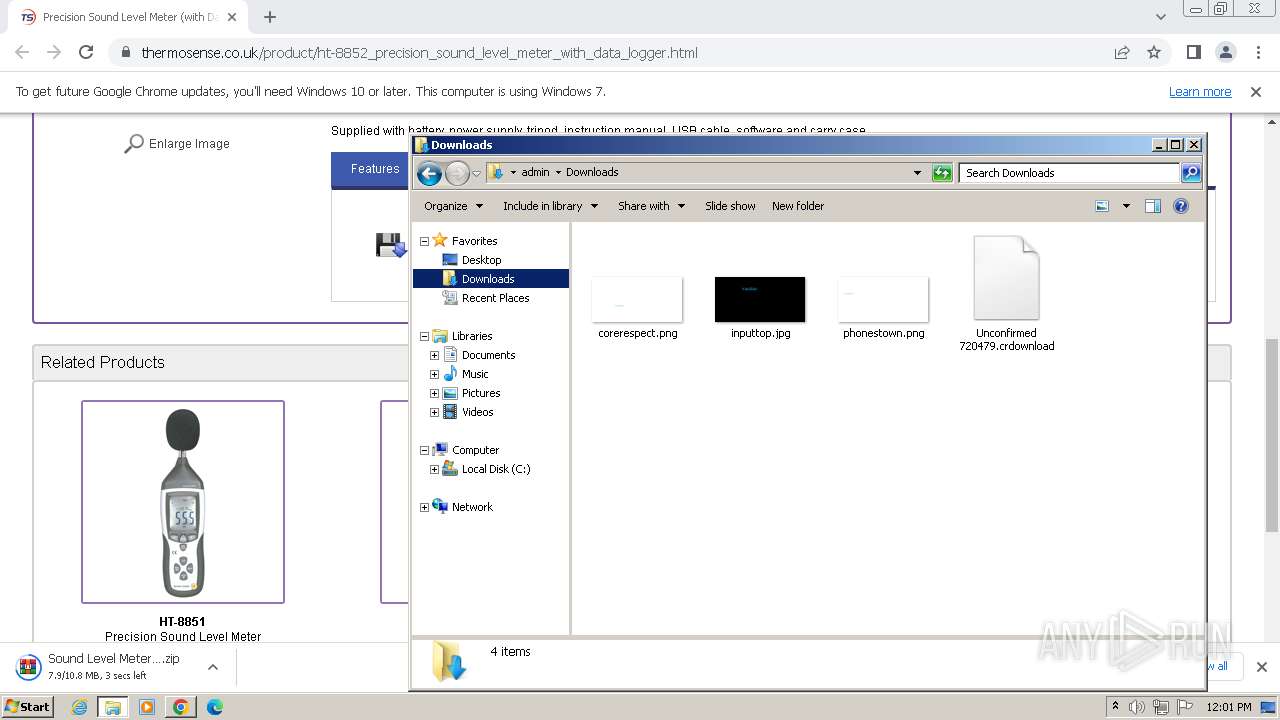Open recent pages dropdown arrow
The image size is (1280, 720).
click(x=477, y=173)
